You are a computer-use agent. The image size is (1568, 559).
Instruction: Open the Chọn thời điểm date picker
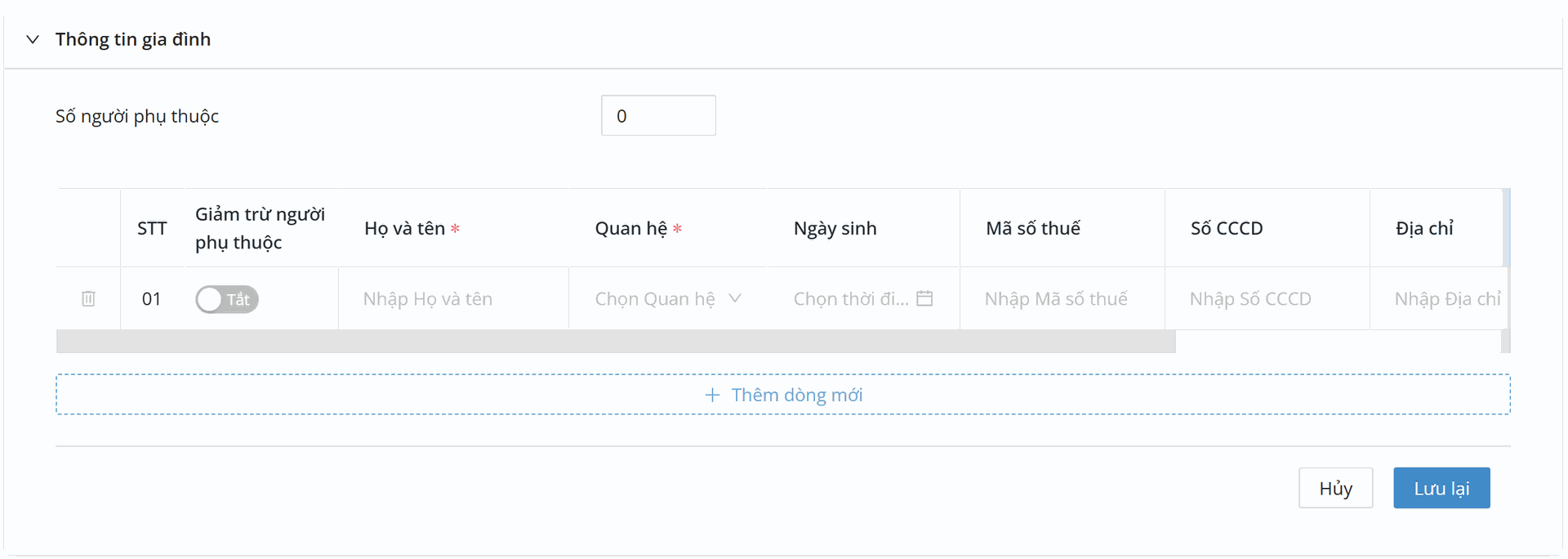(849, 299)
